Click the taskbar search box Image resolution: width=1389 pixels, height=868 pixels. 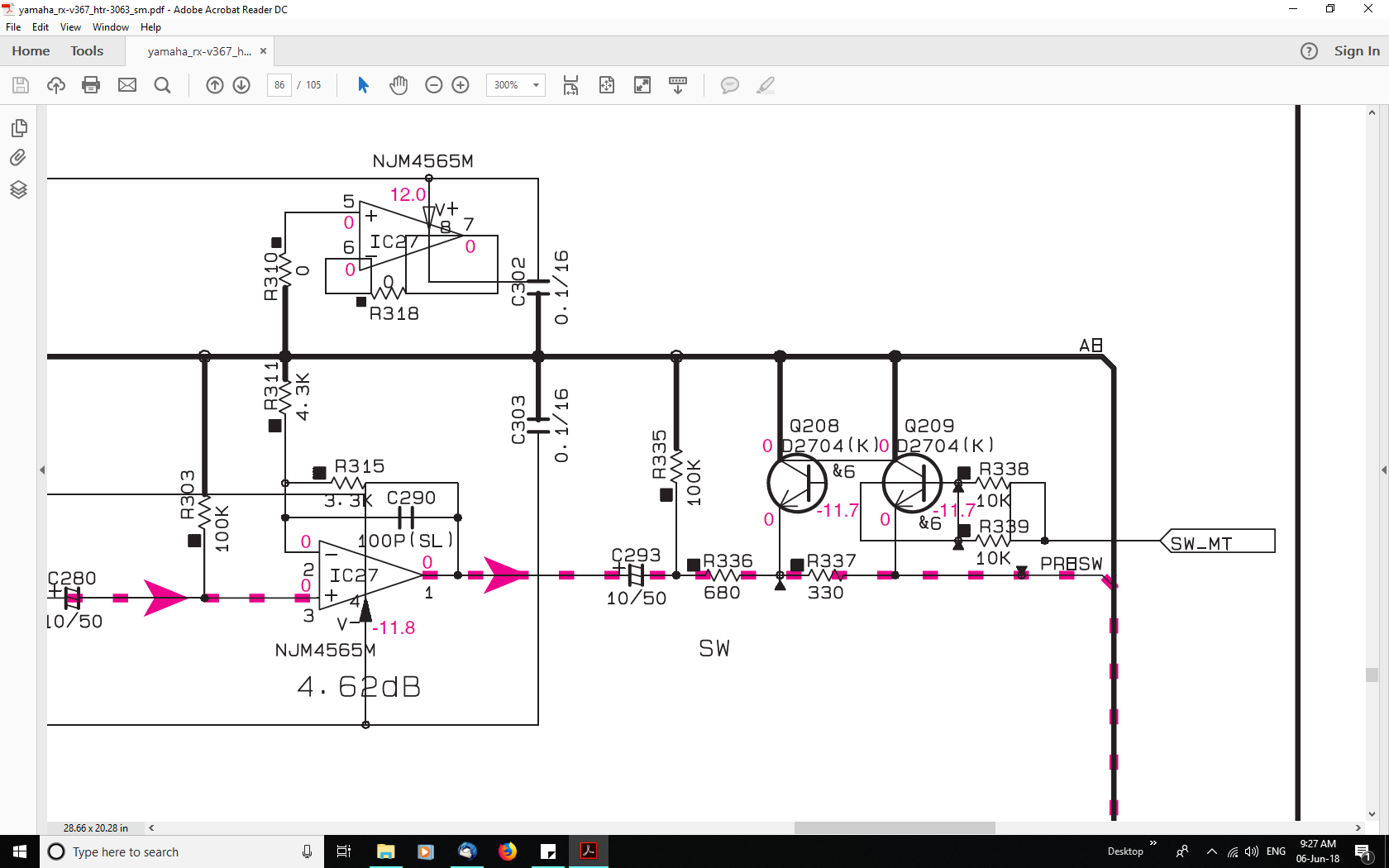(x=182, y=851)
